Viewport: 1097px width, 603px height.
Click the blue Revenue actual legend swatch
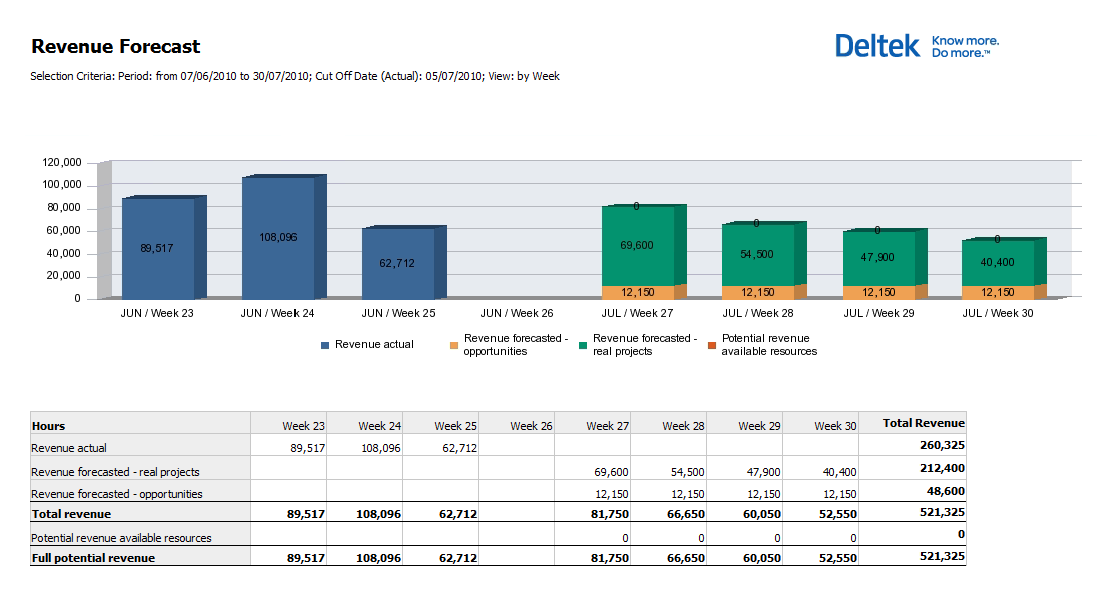[325, 345]
